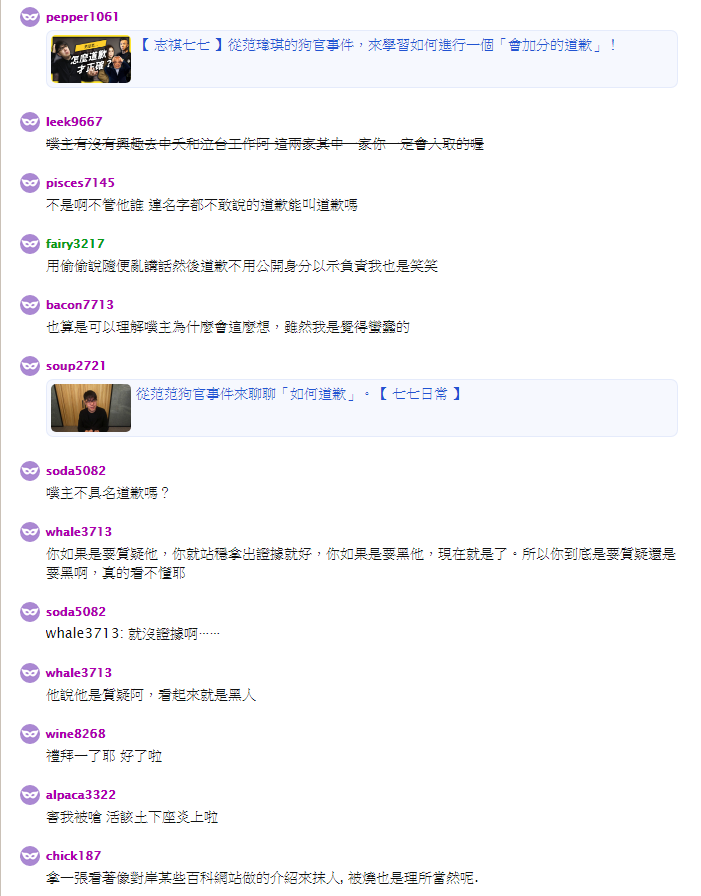Click the mask avatar icon beside bacon7713

30,305
